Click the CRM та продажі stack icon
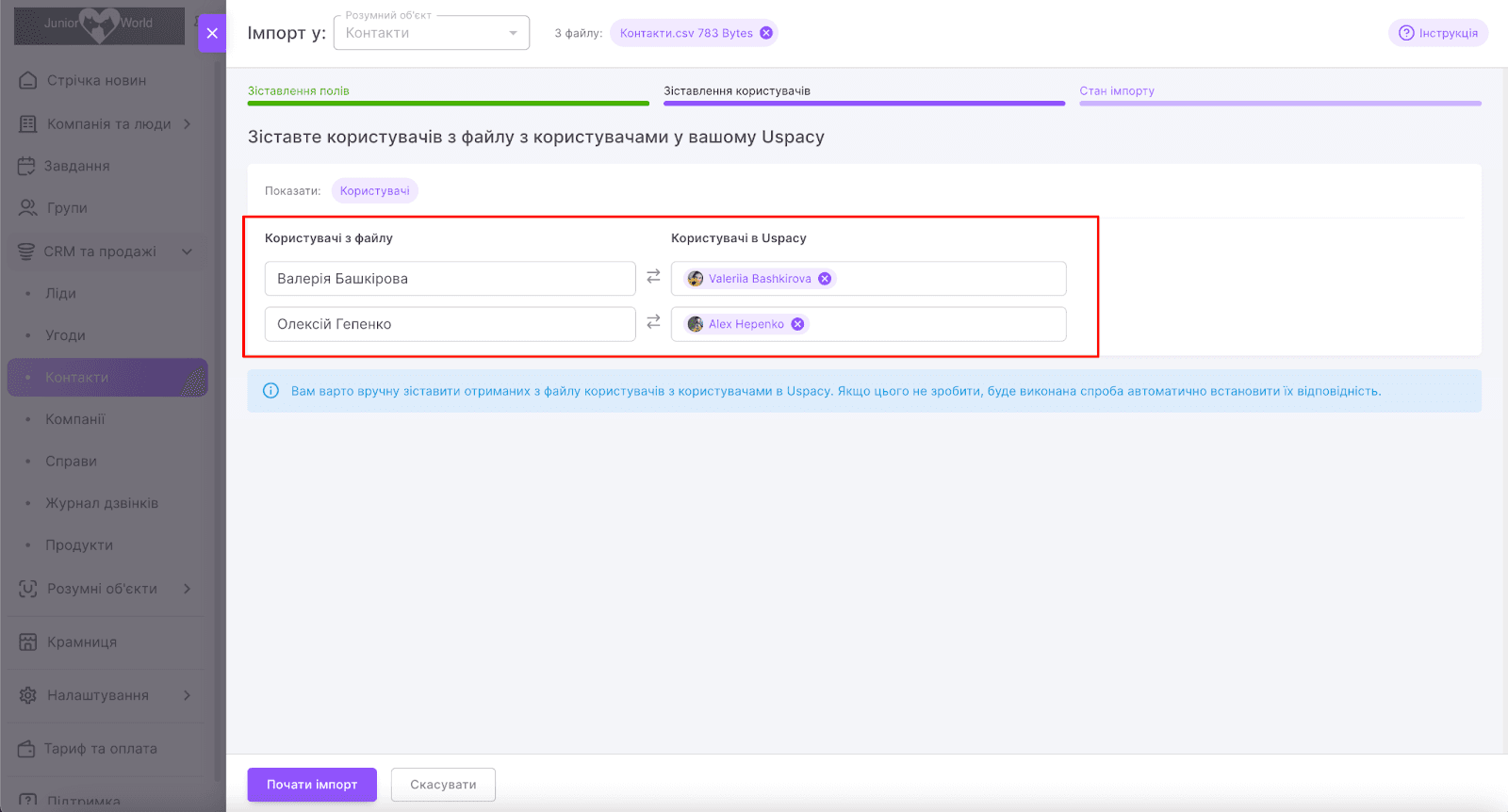Screen dimensions: 1508x812 (x=26, y=252)
